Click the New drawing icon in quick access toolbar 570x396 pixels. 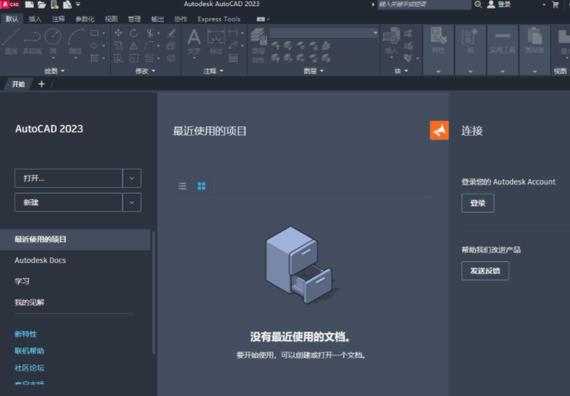tap(29, 5)
